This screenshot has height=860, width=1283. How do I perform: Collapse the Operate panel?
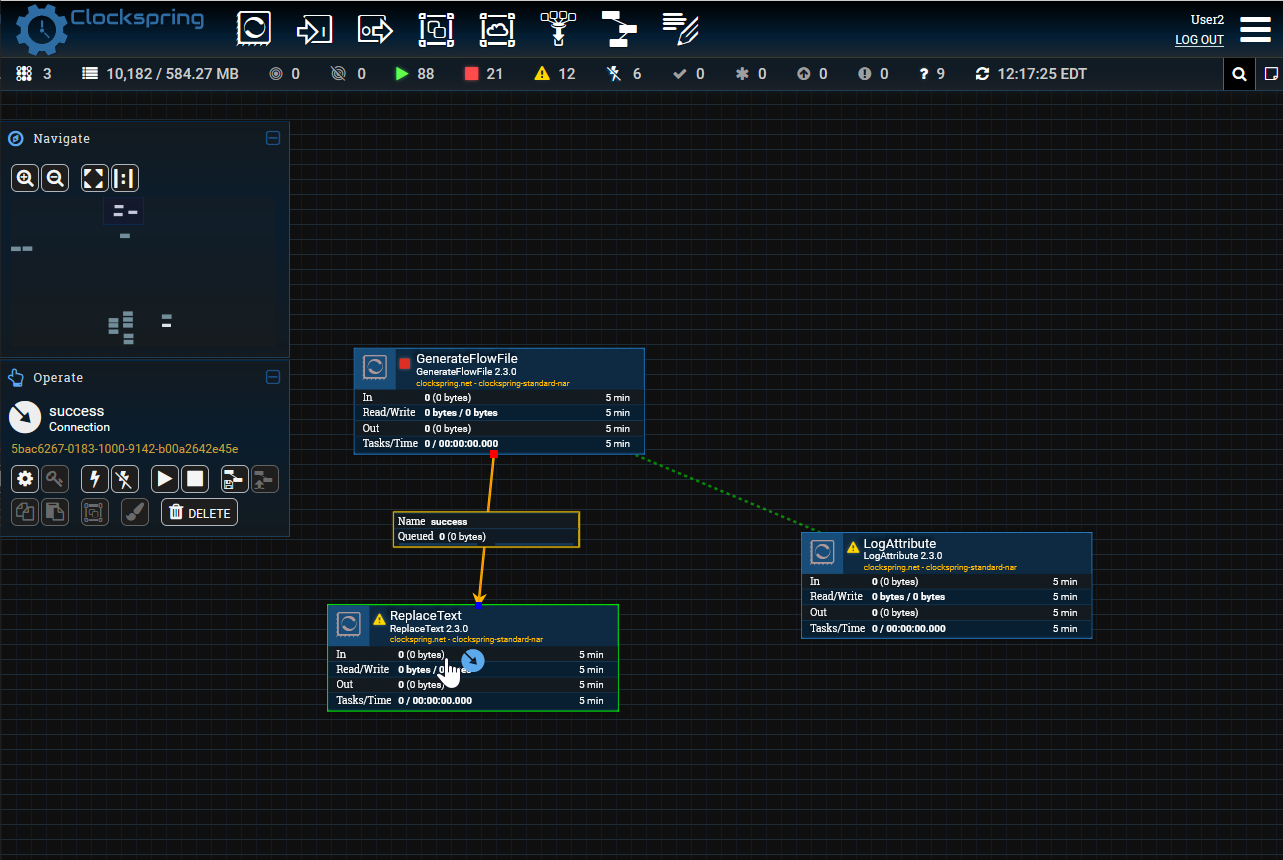[273, 377]
